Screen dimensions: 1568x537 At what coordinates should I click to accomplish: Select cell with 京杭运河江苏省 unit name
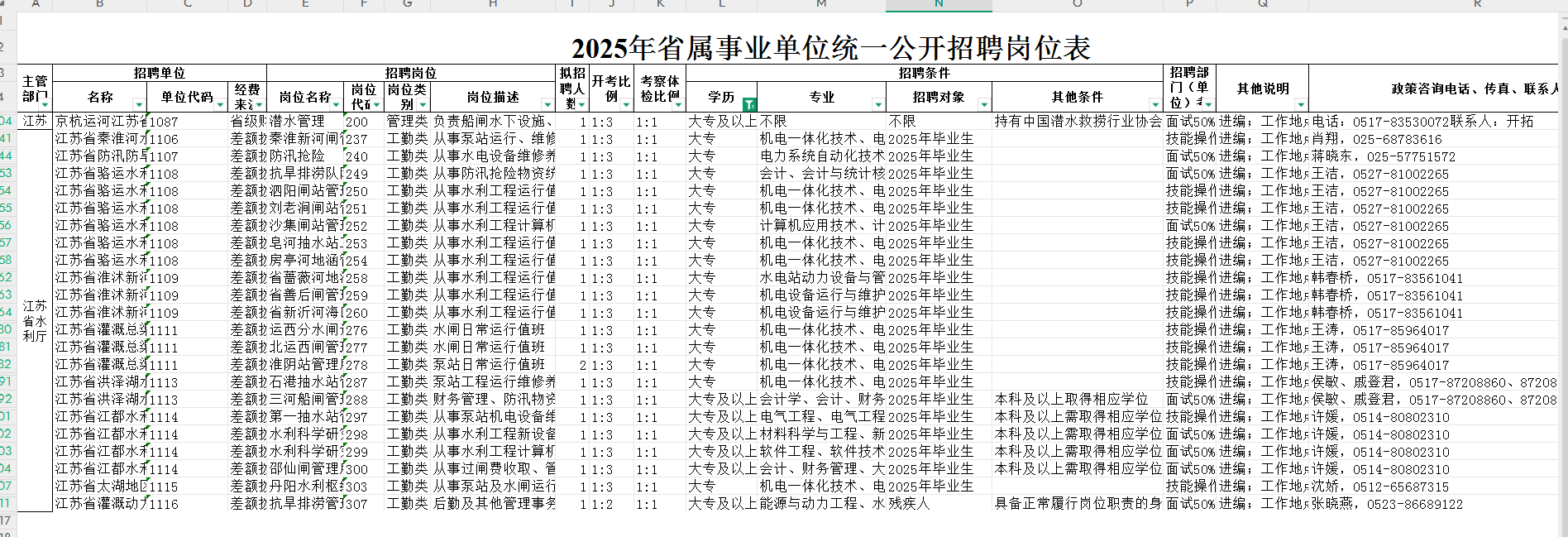tap(100, 122)
